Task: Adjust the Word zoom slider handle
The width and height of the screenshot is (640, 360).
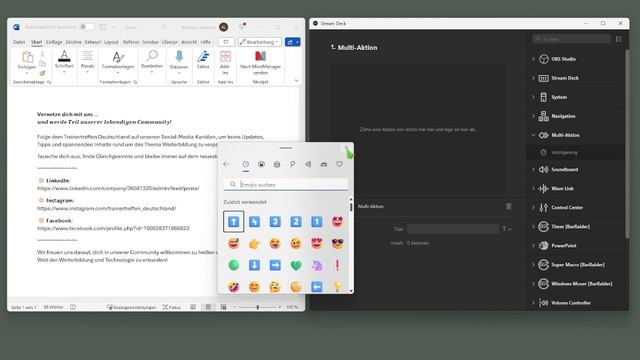Action: click(258, 307)
